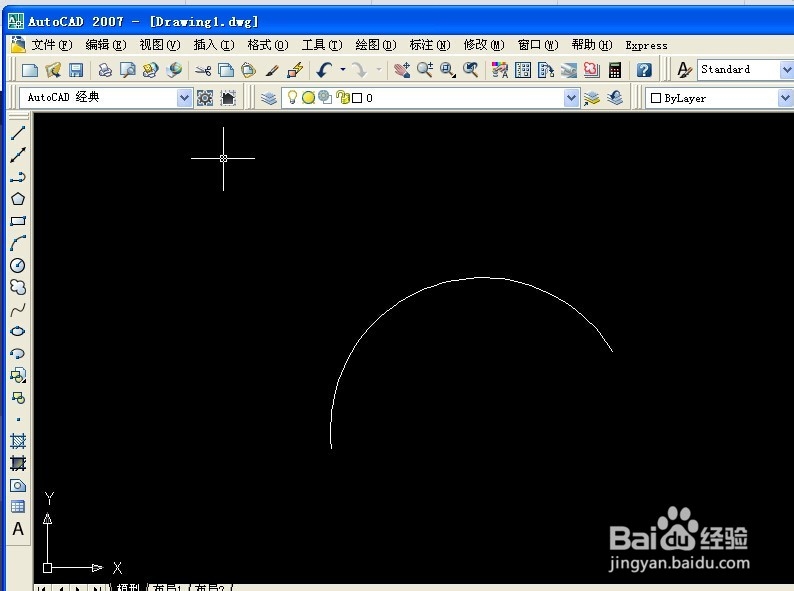Toggle layer 0 on/off light bulb
The image size is (794, 591).
pyautogui.click(x=292, y=97)
